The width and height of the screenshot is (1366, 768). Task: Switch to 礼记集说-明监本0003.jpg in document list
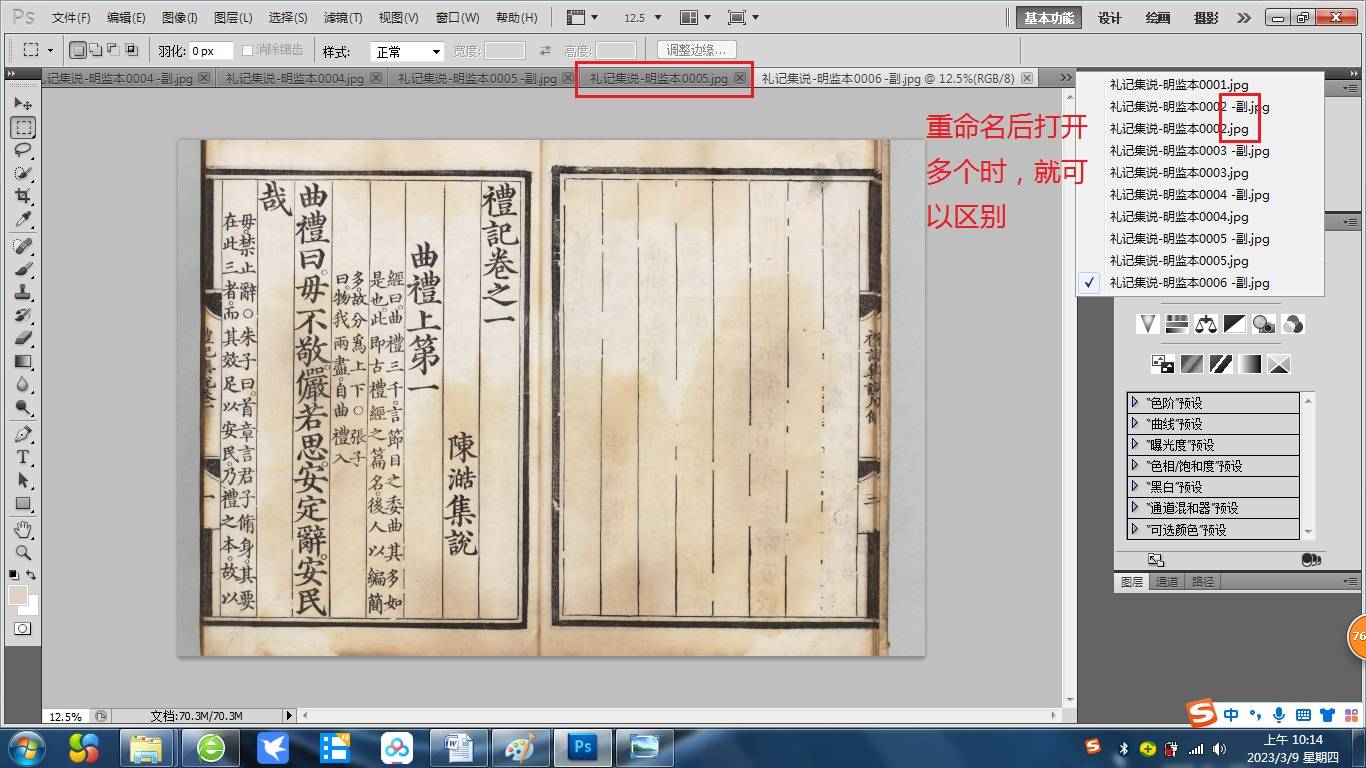[1178, 173]
